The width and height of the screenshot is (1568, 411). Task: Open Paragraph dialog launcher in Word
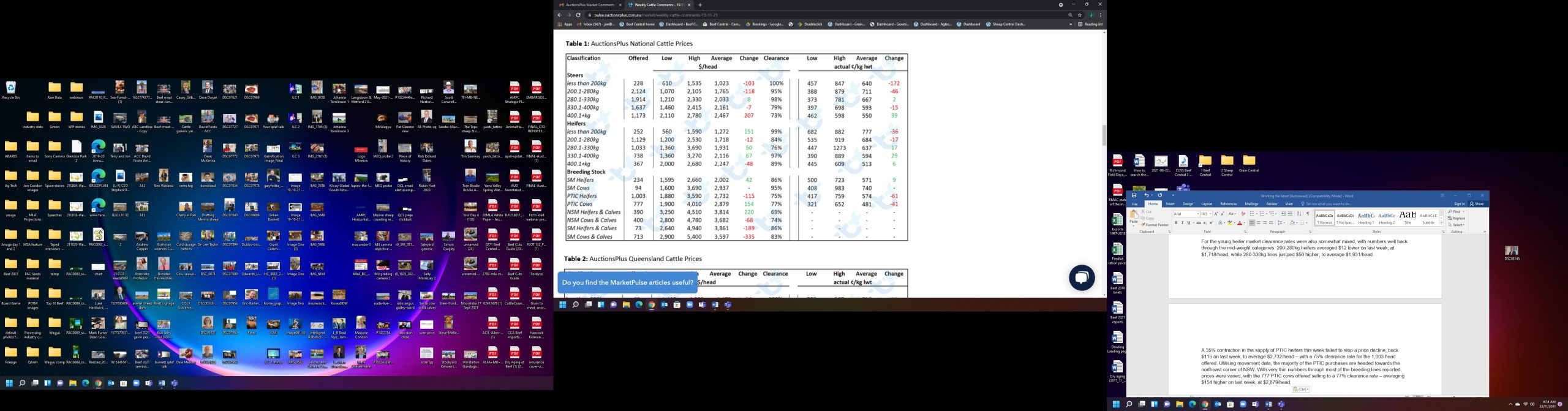tap(1310, 232)
